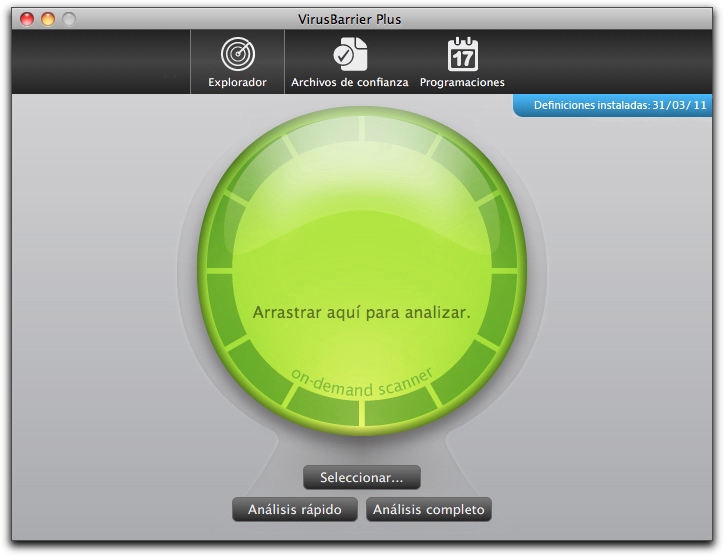Click the VirusBarrier Plus window title
The height and width of the screenshot is (556, 724).
(x=350, y=19)
